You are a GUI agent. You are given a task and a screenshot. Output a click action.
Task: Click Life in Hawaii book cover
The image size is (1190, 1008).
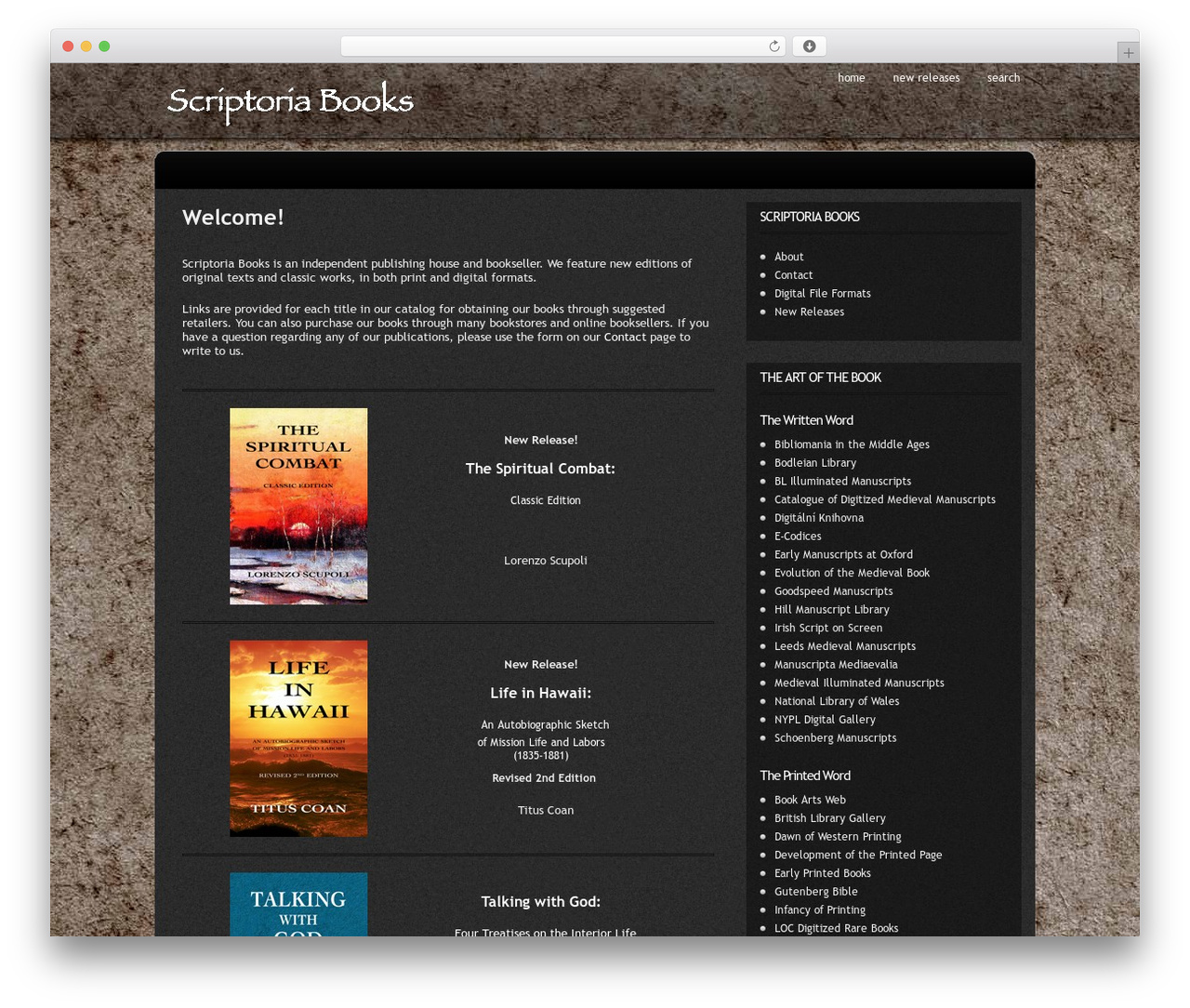[x=298, y=738]
